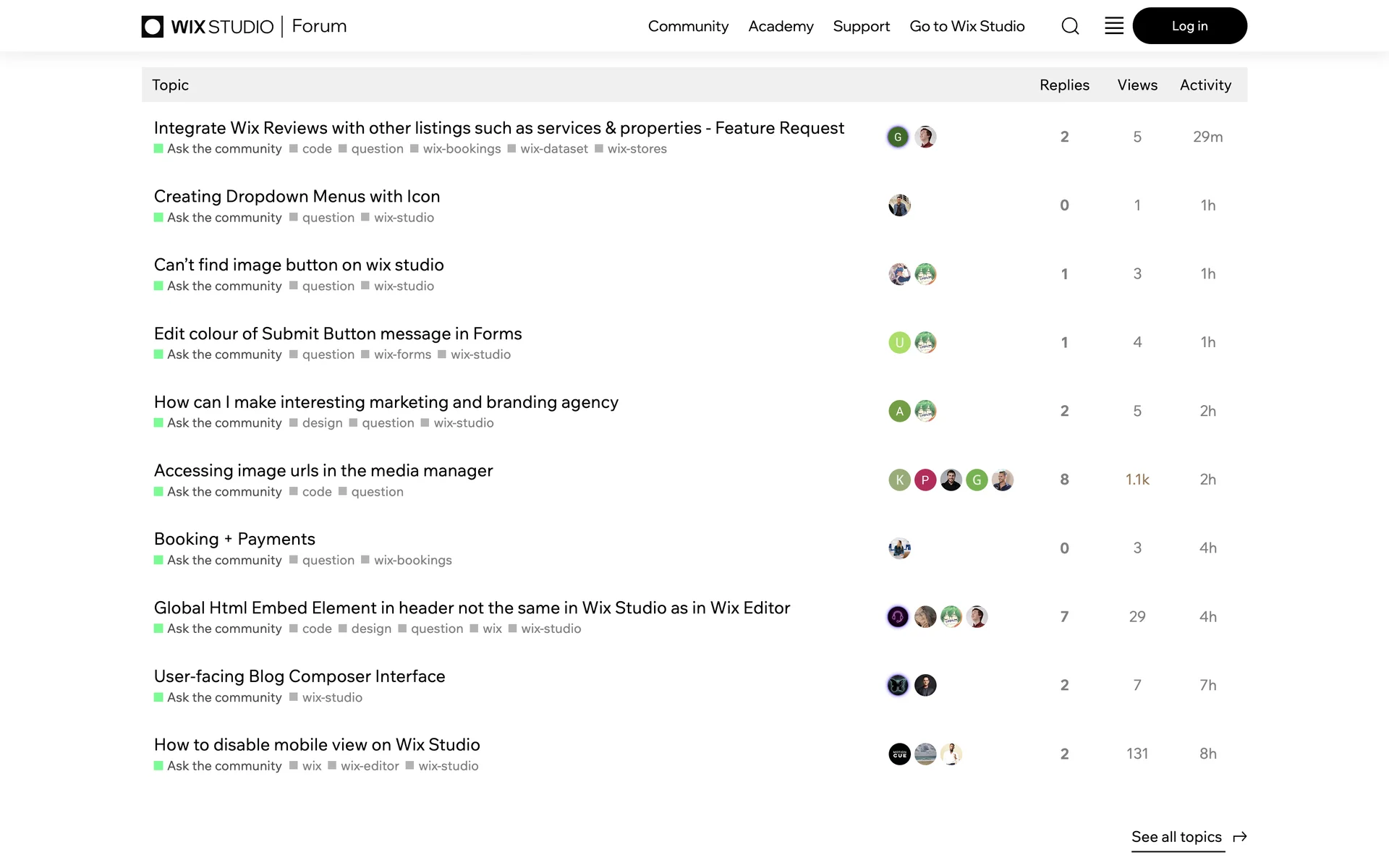Image resolution: width=1389 pixels, height=868 pixels.
Task: Go to Support in navigation
Action: pyautogui.click(x=861, y=26)
